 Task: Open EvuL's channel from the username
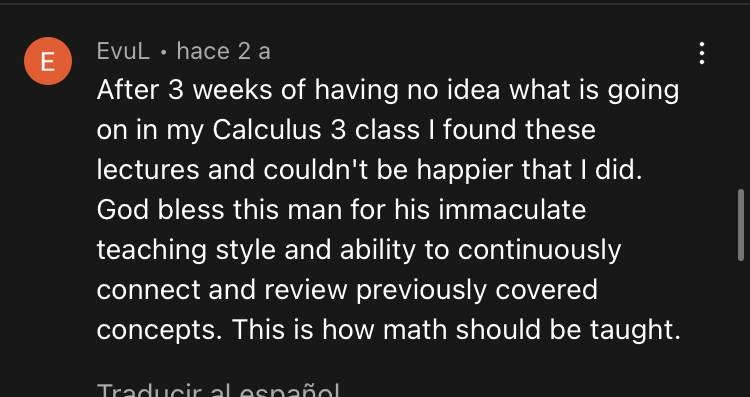[x=123, y=51]
